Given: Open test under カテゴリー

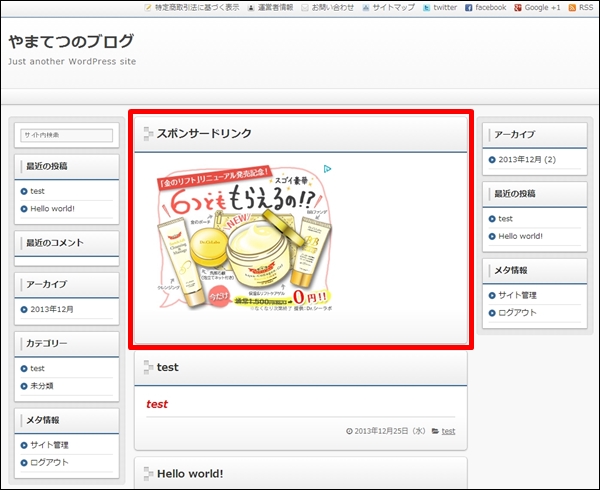Looking at the screenshot, I should pyautogui.click(x=38, y=368).
